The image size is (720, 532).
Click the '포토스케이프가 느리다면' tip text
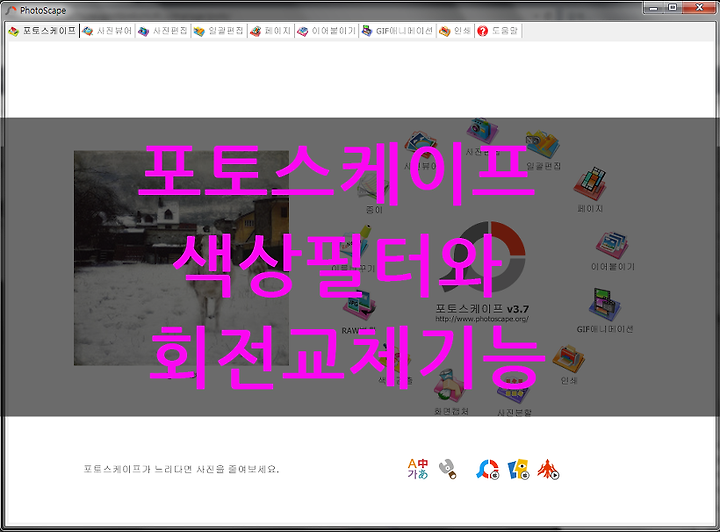click(181, 469)
